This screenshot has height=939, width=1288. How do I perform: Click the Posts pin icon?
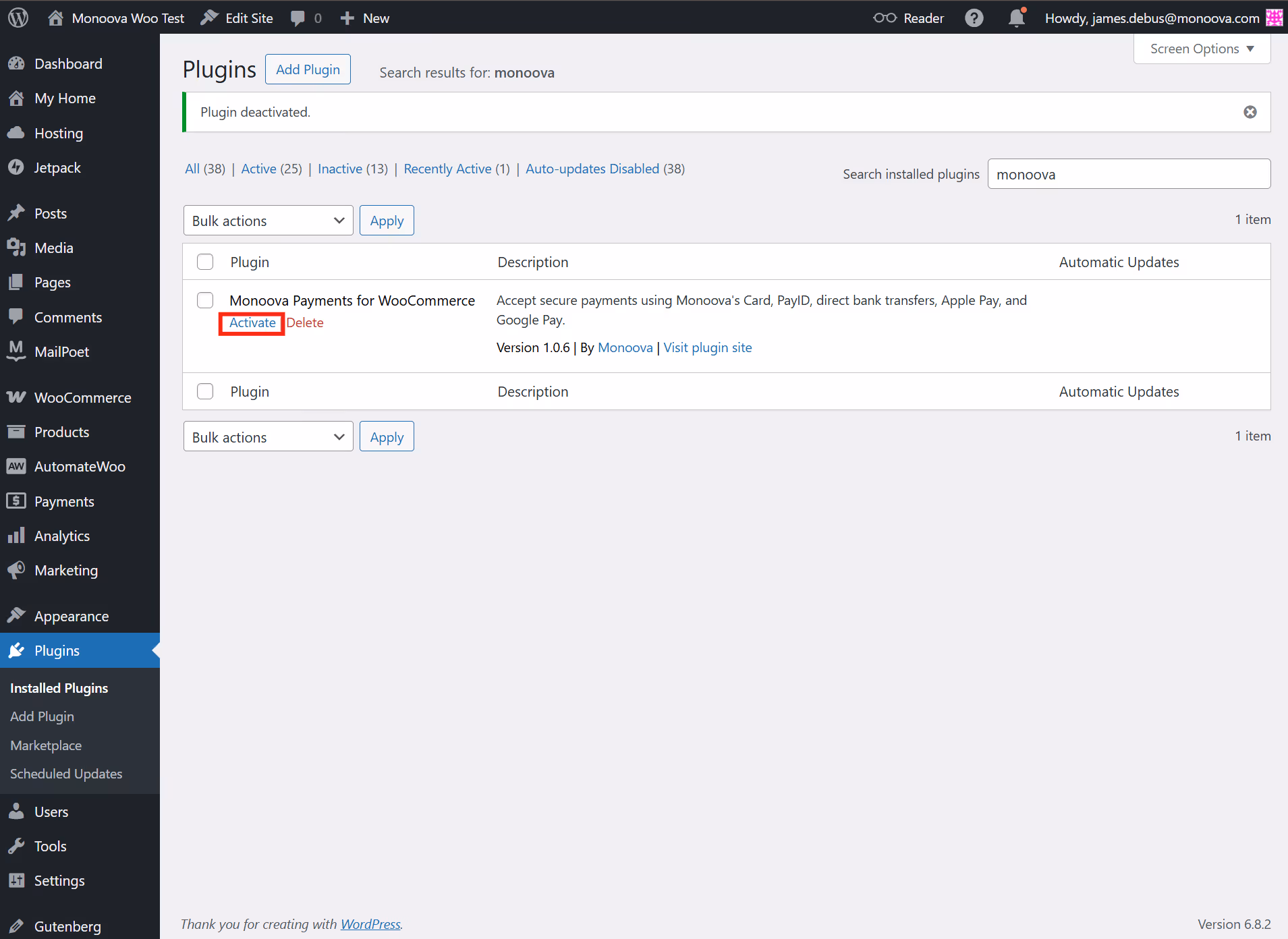(x=16, y=213)
